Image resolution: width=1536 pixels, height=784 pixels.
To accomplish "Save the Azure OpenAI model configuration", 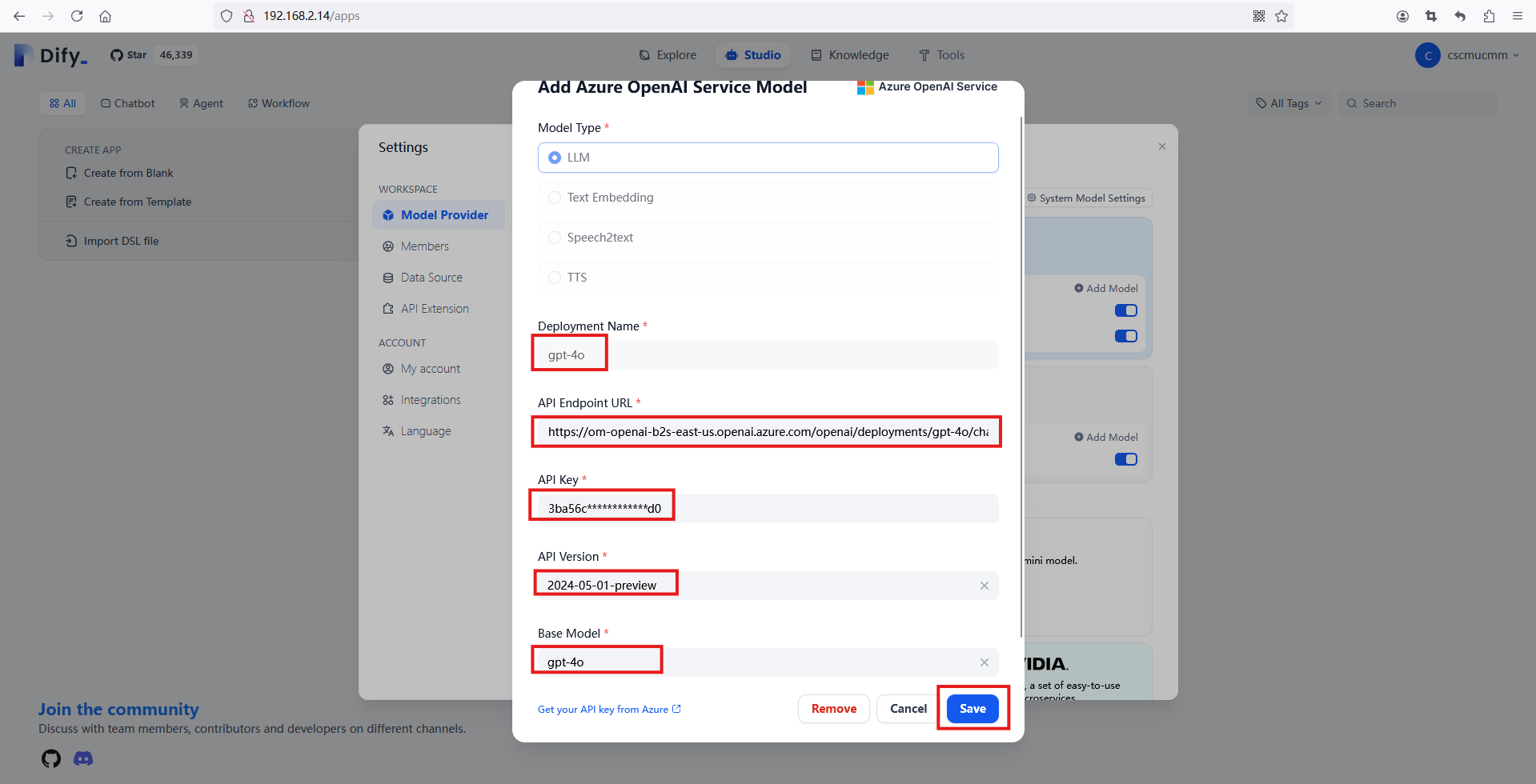I will tap(972, 709).
